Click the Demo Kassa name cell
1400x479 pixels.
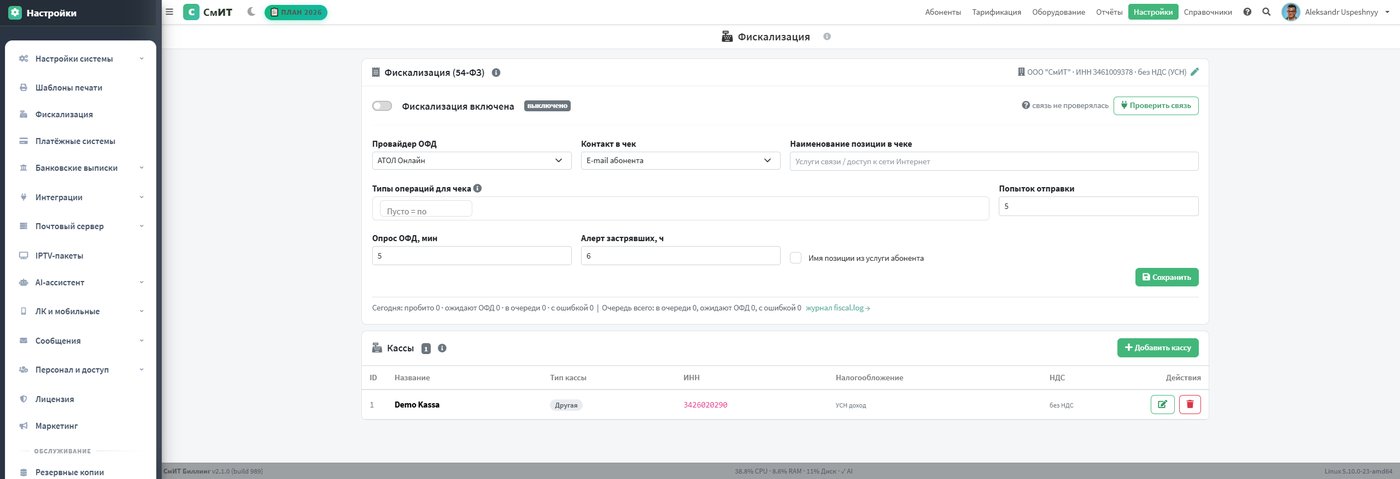click(417, 405)
